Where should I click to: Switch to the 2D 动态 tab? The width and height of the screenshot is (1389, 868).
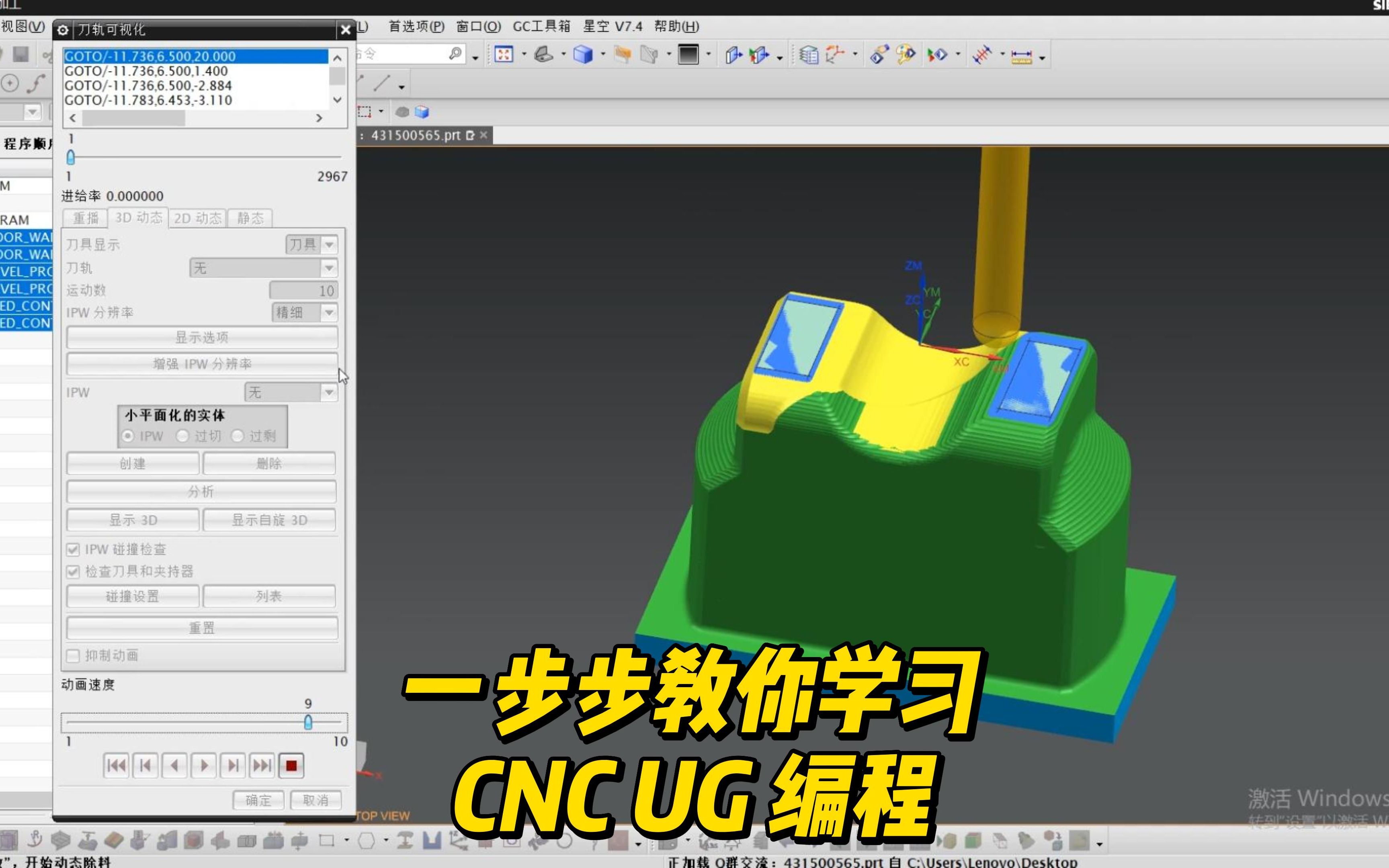[197, 218]
